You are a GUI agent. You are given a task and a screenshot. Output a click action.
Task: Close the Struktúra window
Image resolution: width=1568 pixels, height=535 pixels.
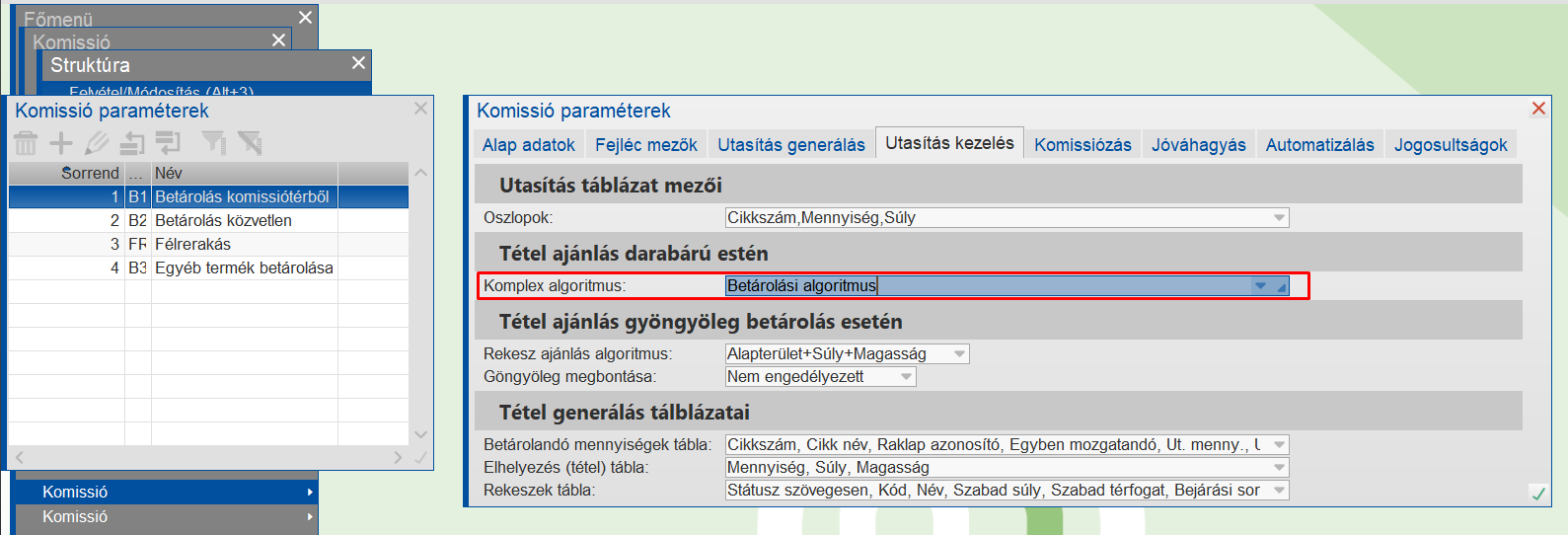click(x=358, y=63)
